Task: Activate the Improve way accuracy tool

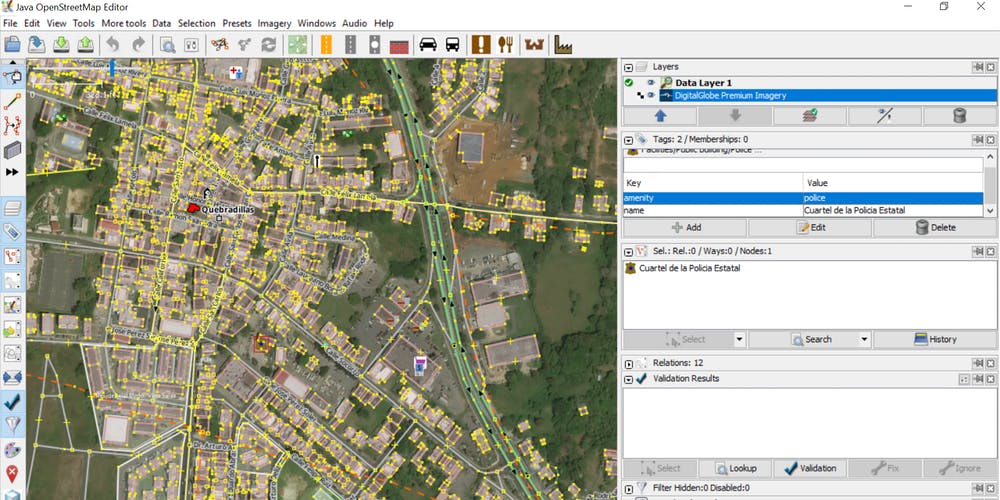Action: point(12,126)
